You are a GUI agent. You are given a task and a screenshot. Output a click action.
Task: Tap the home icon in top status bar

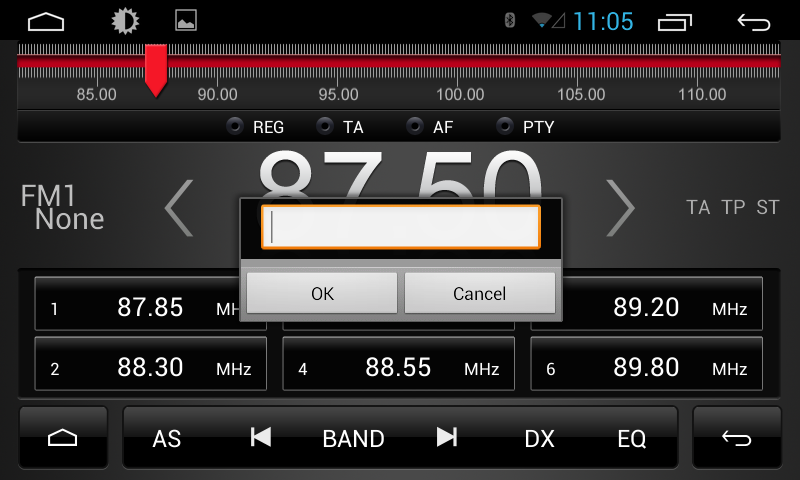coord(46,22)
